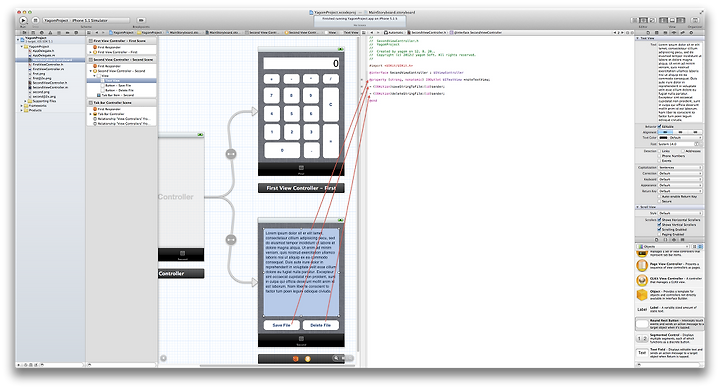Toggle Shows Horizontal Scrollers checkbox
The height and width of the screenshot is (389, 720).
pyautogui.click(x=660, y=220)
